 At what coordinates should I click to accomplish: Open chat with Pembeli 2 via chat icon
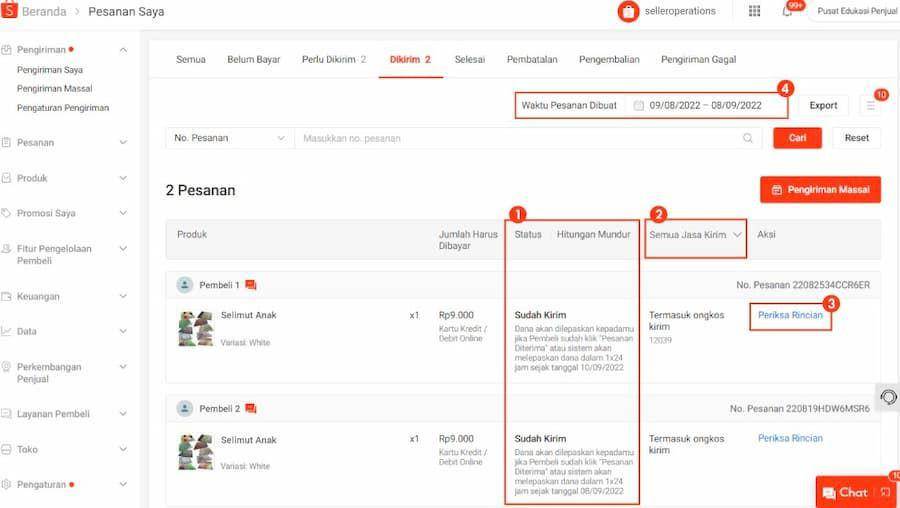250,409
